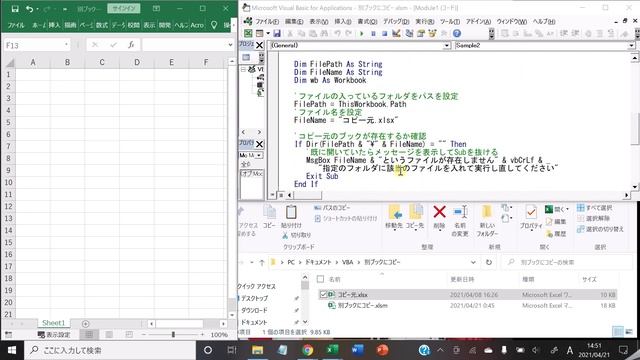Open the ファイル menu in VBA editor
This screenshot has width=640, height=360.
click(x=267, y=22)
